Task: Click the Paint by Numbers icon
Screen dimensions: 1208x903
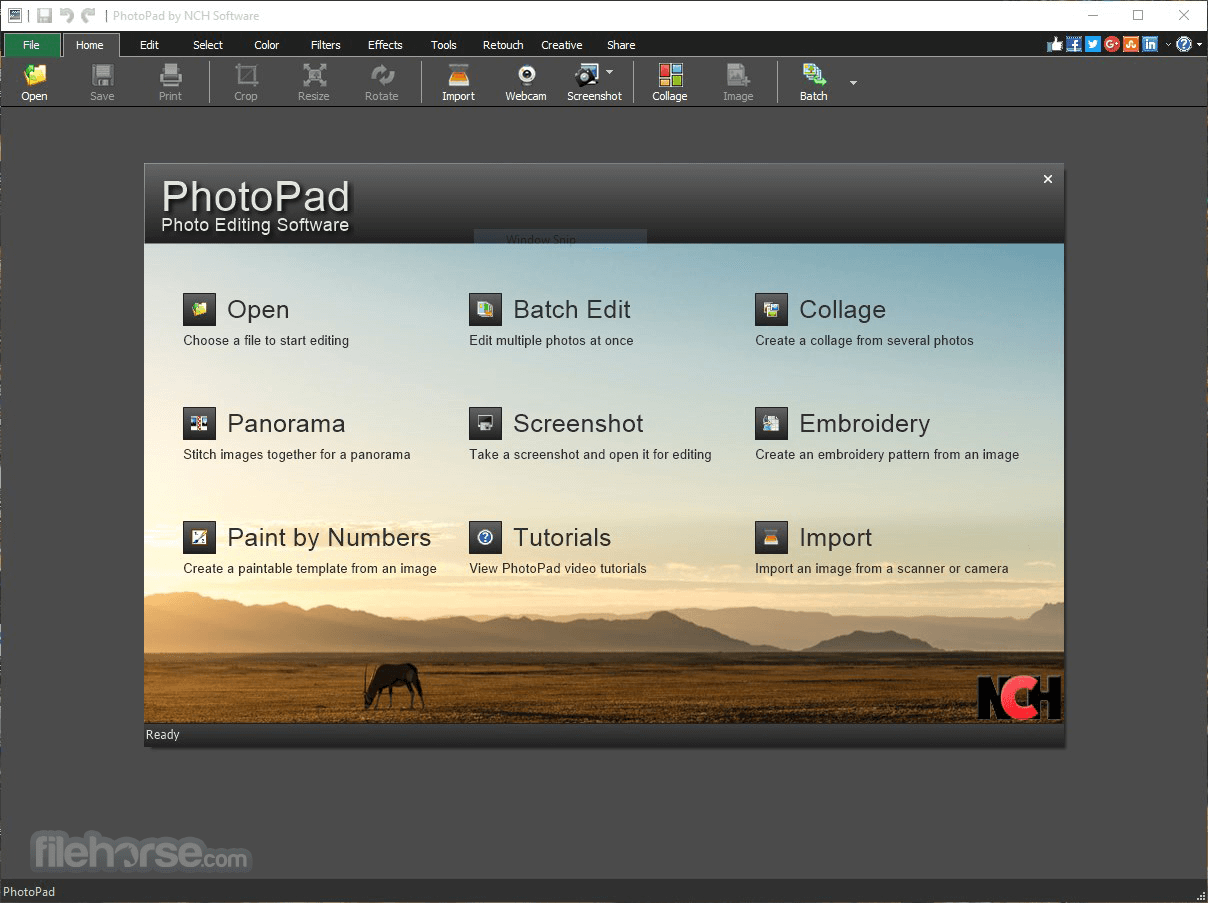Action: click(x=200, y=537)
